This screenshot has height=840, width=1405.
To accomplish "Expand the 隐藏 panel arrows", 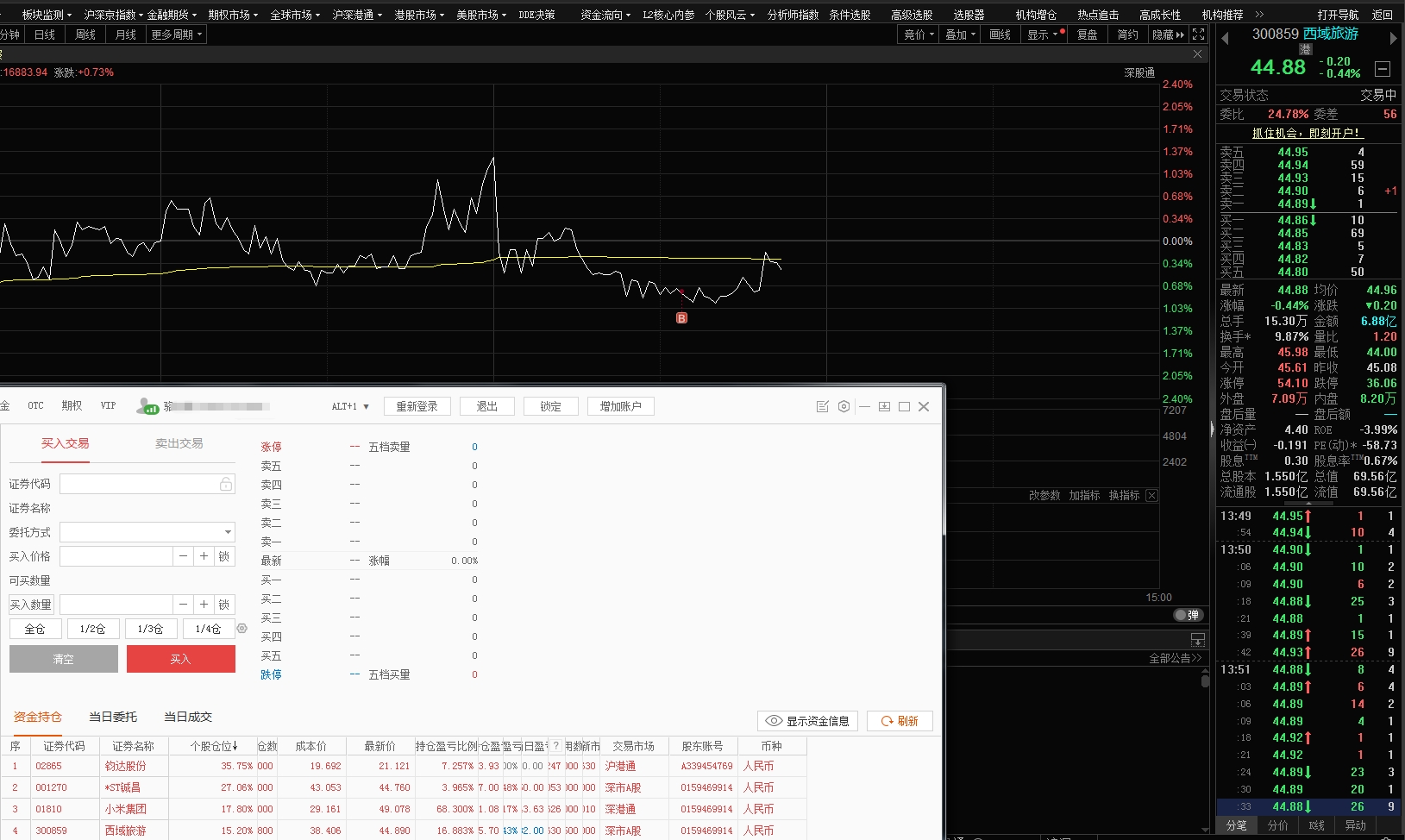I will tap(1169, 34).
